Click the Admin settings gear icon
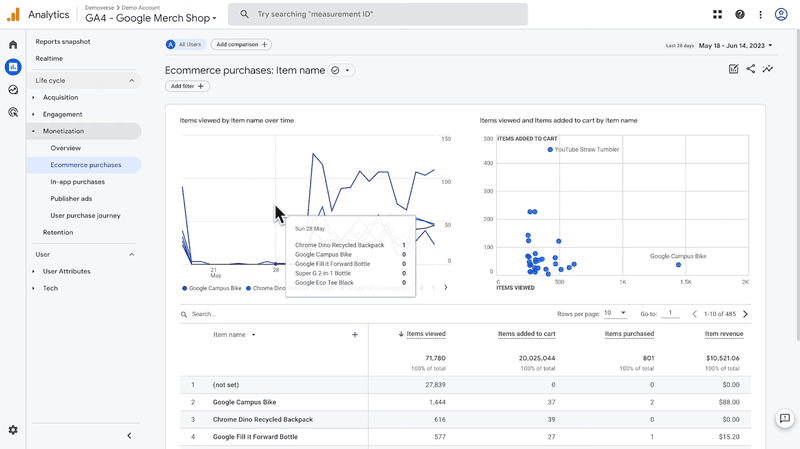Viewport: 800px width, 449px height. tap(13, 430)
